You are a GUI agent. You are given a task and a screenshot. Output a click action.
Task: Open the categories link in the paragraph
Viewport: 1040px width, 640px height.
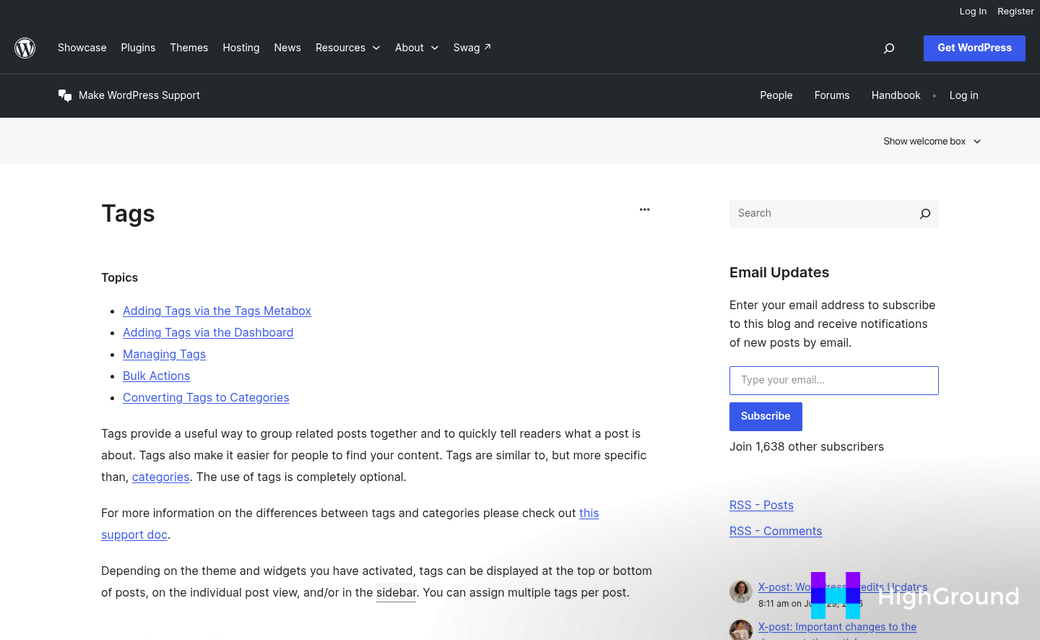coord(161,477)
